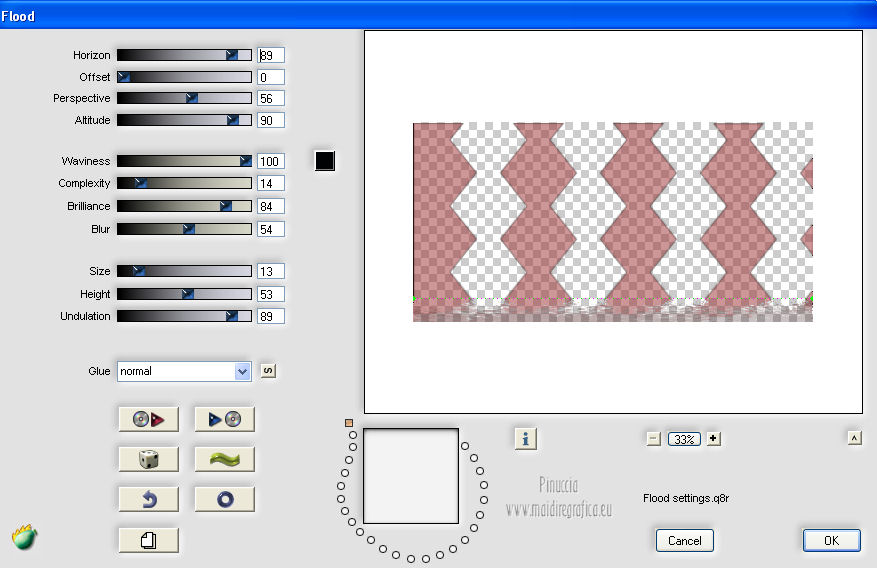The width and height of the screenshot is (877, 568).
Task: Click the flood preview image
Action: point(613,222)
